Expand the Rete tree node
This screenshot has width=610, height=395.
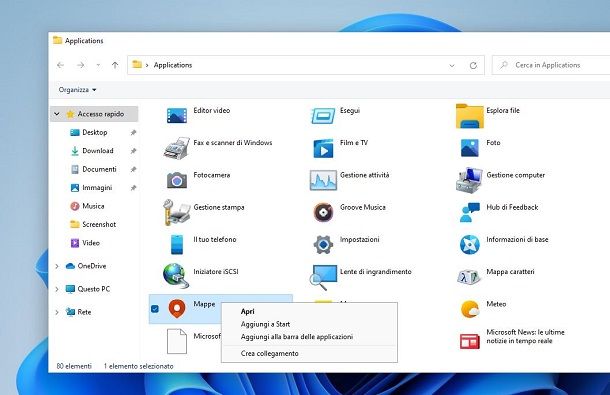(57, 312)
